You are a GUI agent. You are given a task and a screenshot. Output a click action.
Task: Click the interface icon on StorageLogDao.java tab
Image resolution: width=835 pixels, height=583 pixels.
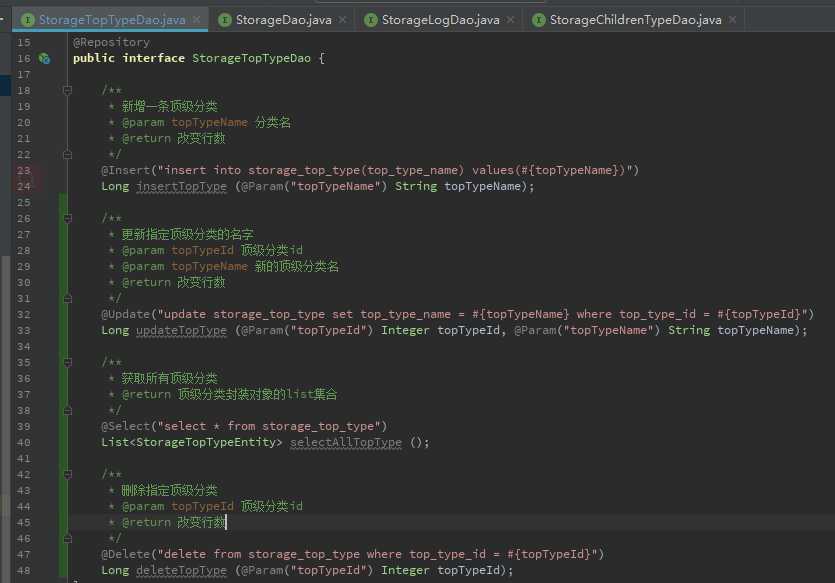tap(371, 20)
